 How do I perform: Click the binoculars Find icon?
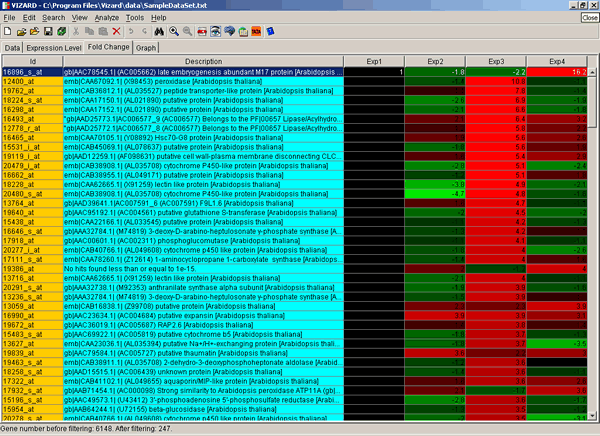coord(159,31)
